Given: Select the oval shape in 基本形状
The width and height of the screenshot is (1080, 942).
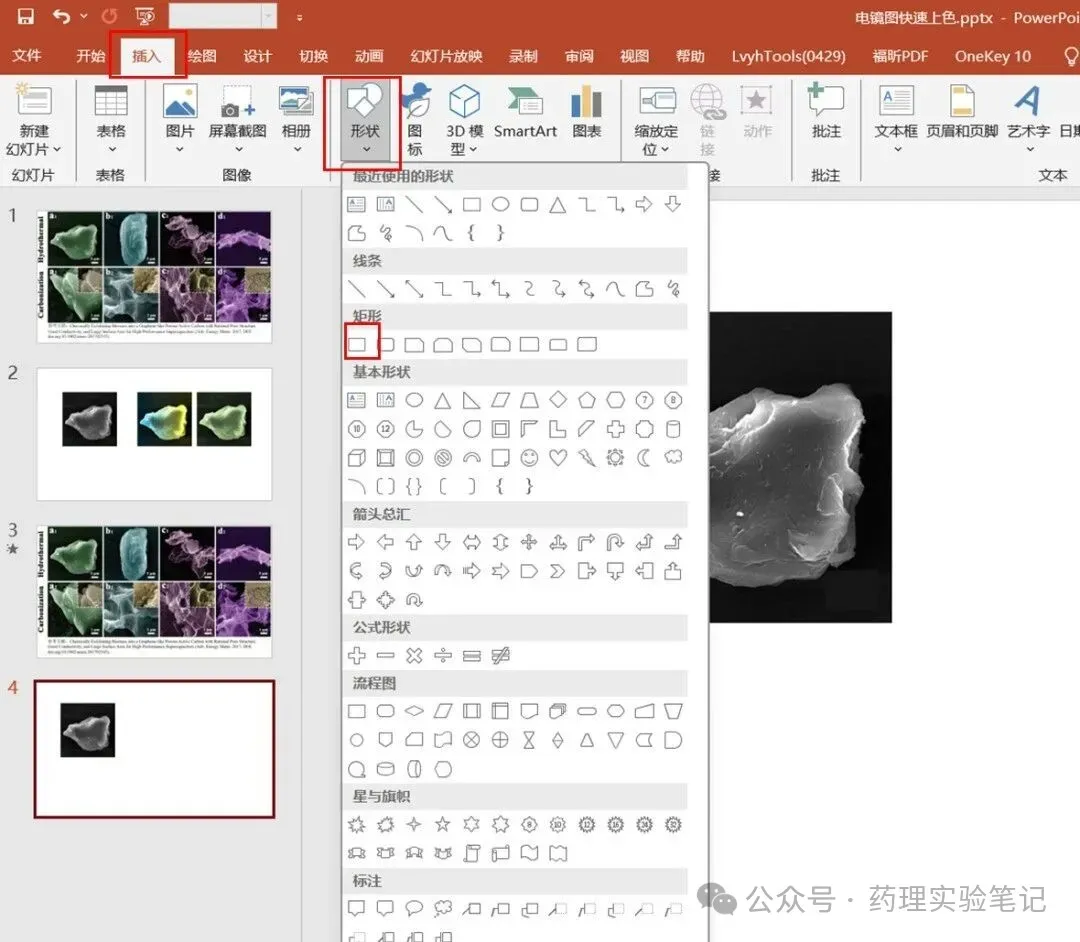Looking at the screenshot, I should [414, 400].
